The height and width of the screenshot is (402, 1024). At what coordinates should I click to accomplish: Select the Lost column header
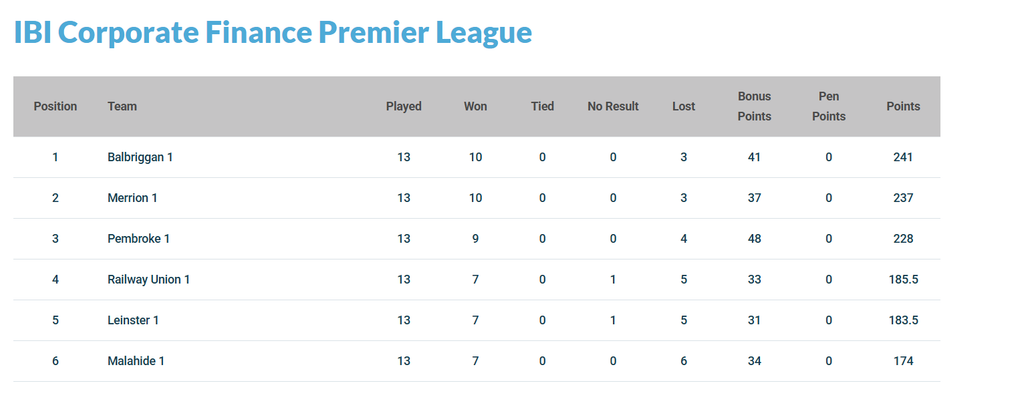pos(684,106)
